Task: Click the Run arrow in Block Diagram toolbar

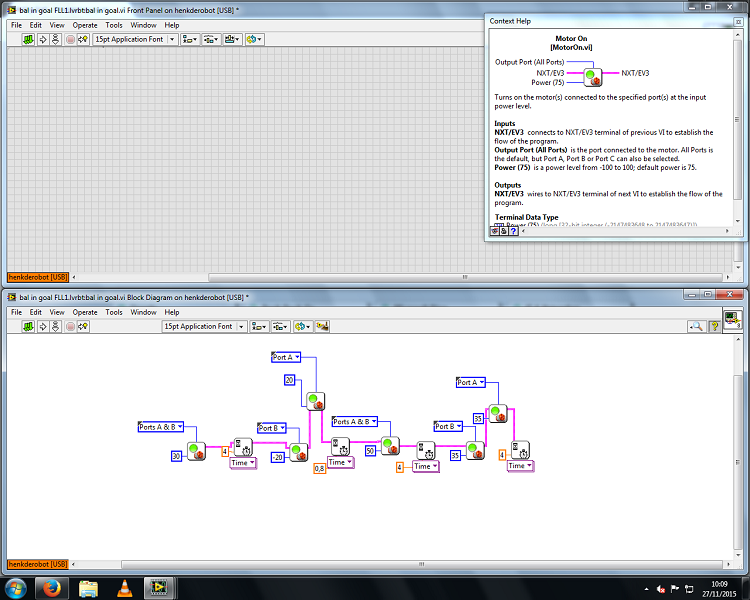Action: (x=43, y=326)
